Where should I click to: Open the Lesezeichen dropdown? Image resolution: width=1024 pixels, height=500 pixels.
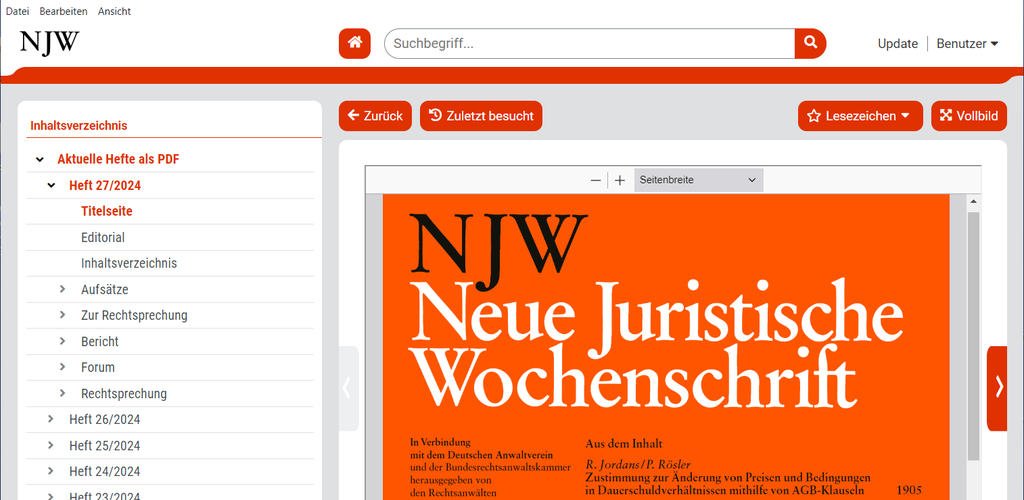point(860,116)
